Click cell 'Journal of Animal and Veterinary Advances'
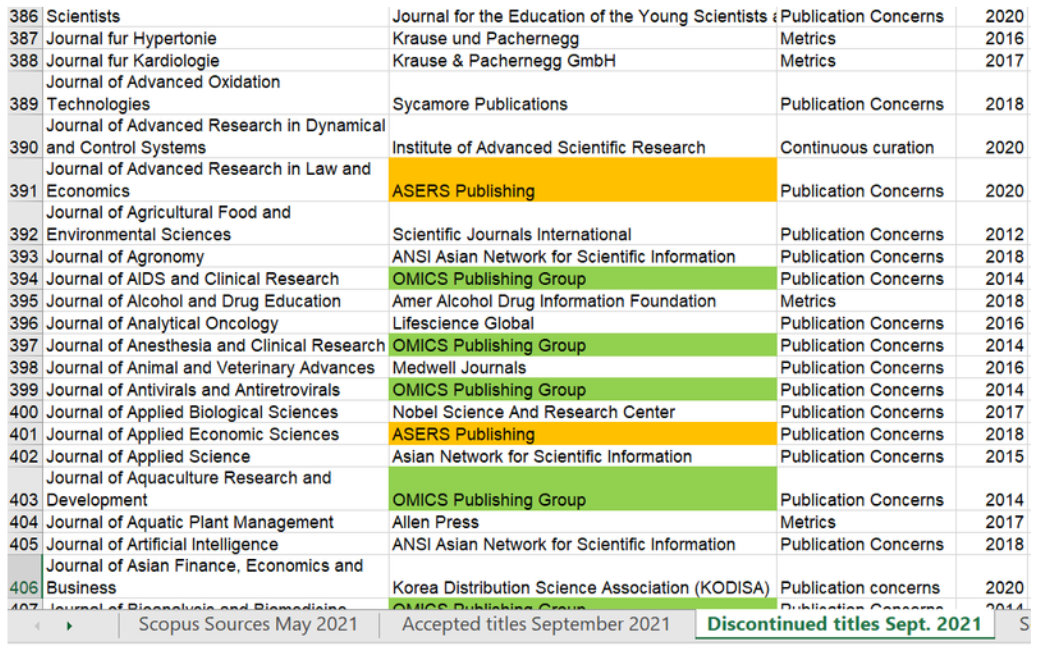This screenshot has height=651, width=1038. [216, 368]
